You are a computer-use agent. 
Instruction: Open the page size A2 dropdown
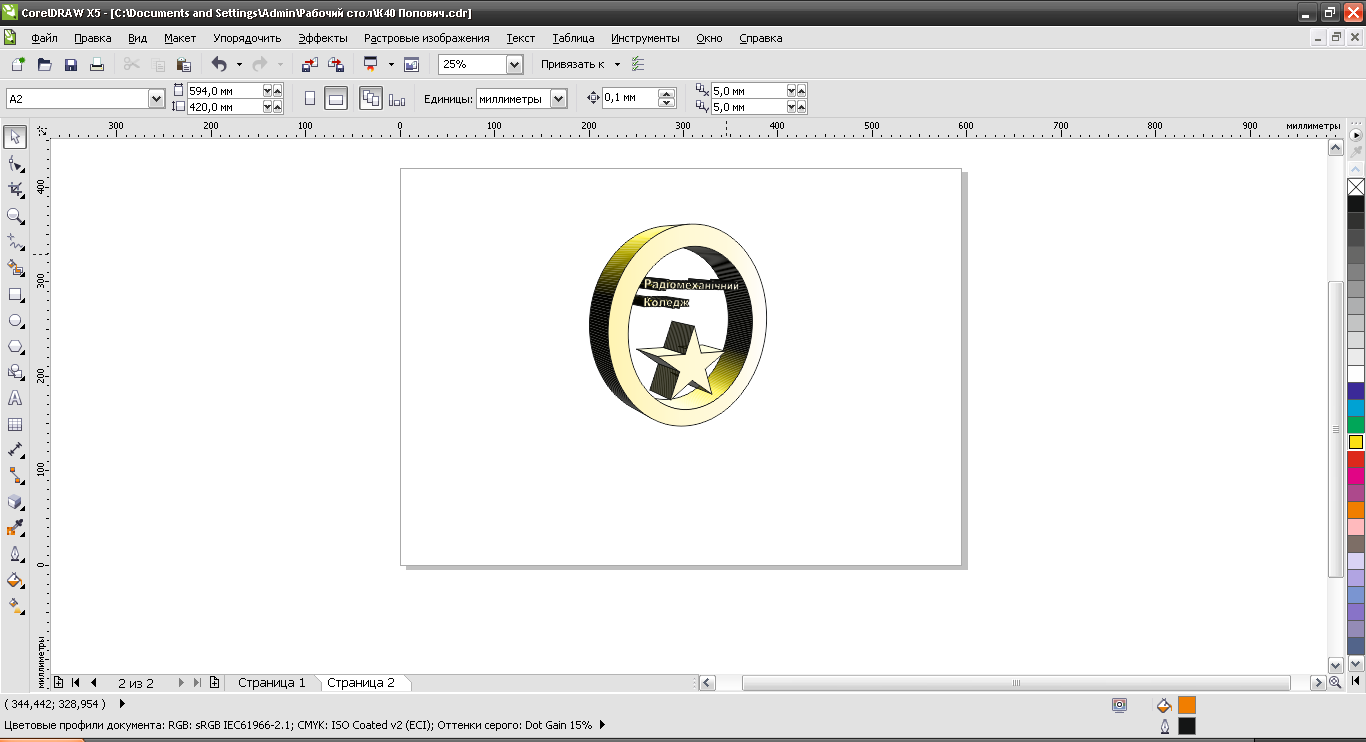(156, 99)
